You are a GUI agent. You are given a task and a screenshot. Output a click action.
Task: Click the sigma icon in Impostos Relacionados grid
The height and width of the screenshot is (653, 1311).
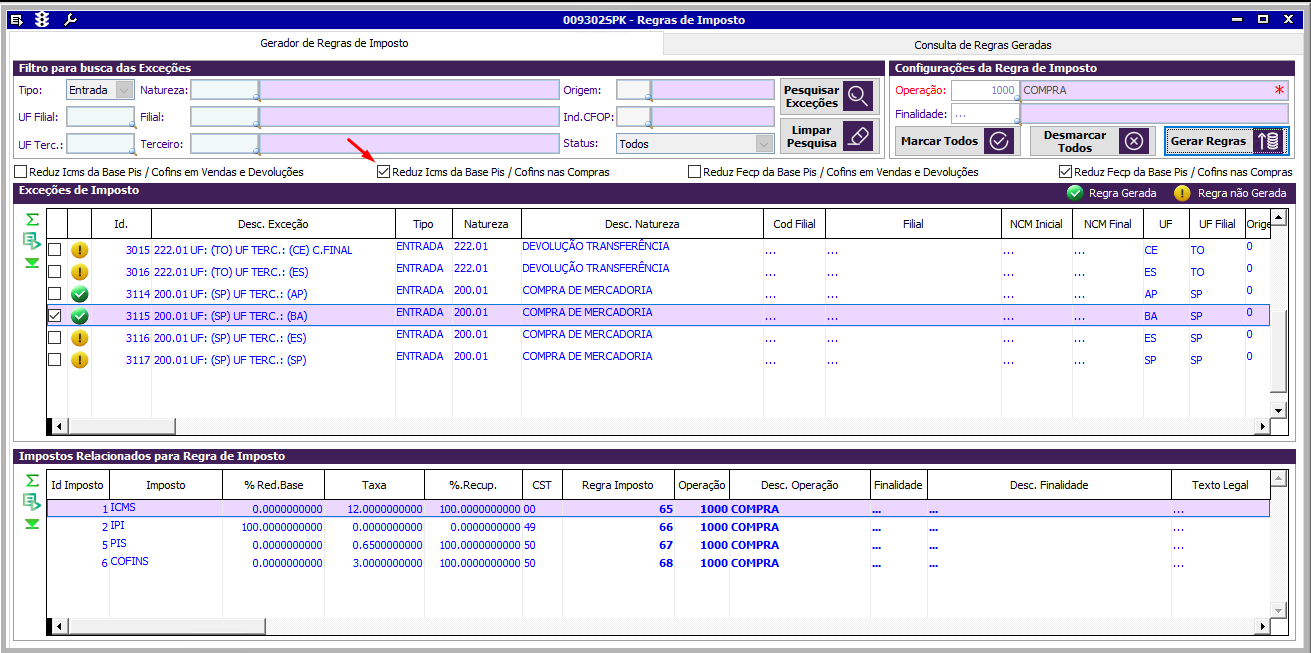[x=32, y=481]
